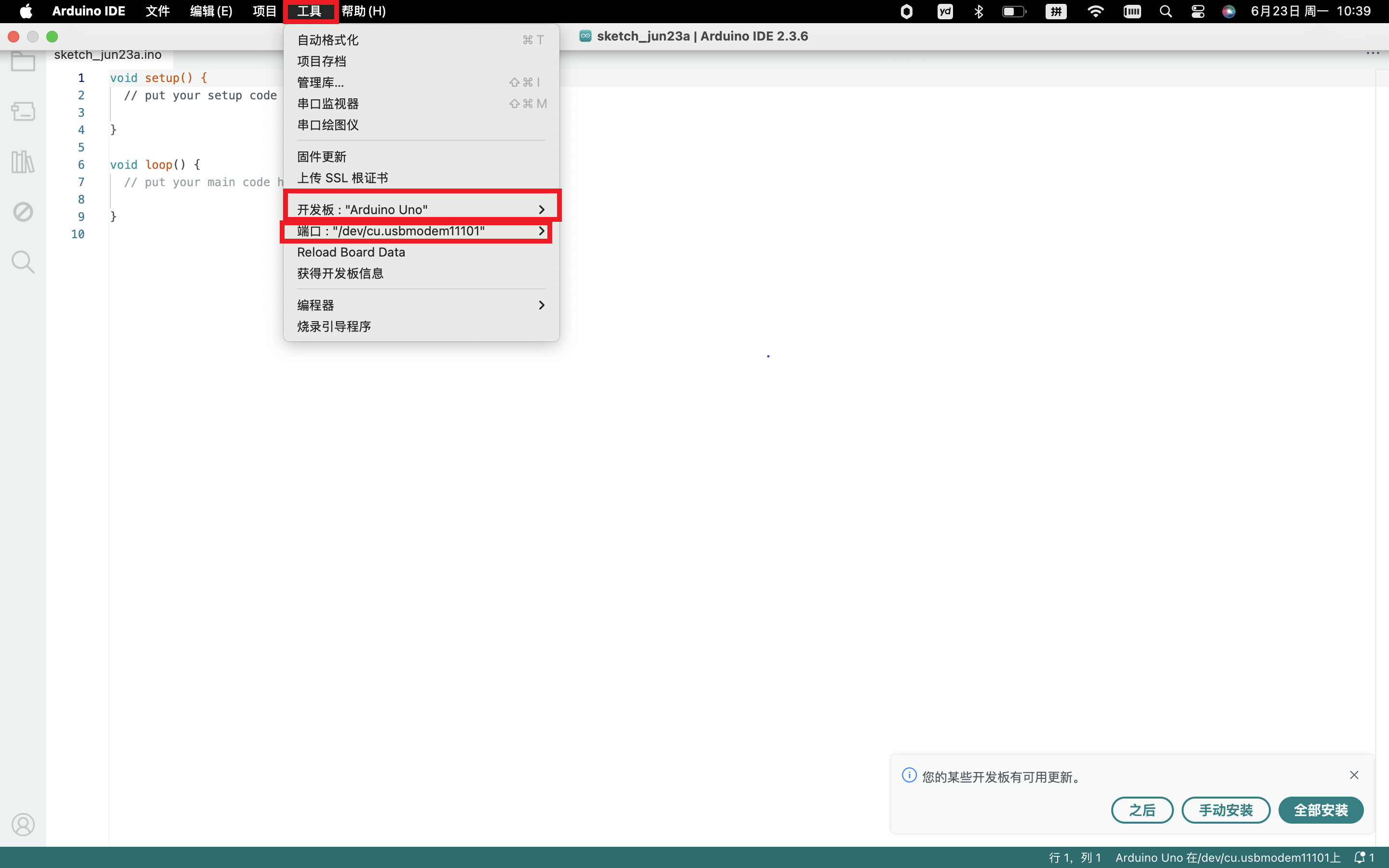Screen dimensions: 1389x868
Task: Click the three-dot more menu at top right
Action: click(1372, 54)
